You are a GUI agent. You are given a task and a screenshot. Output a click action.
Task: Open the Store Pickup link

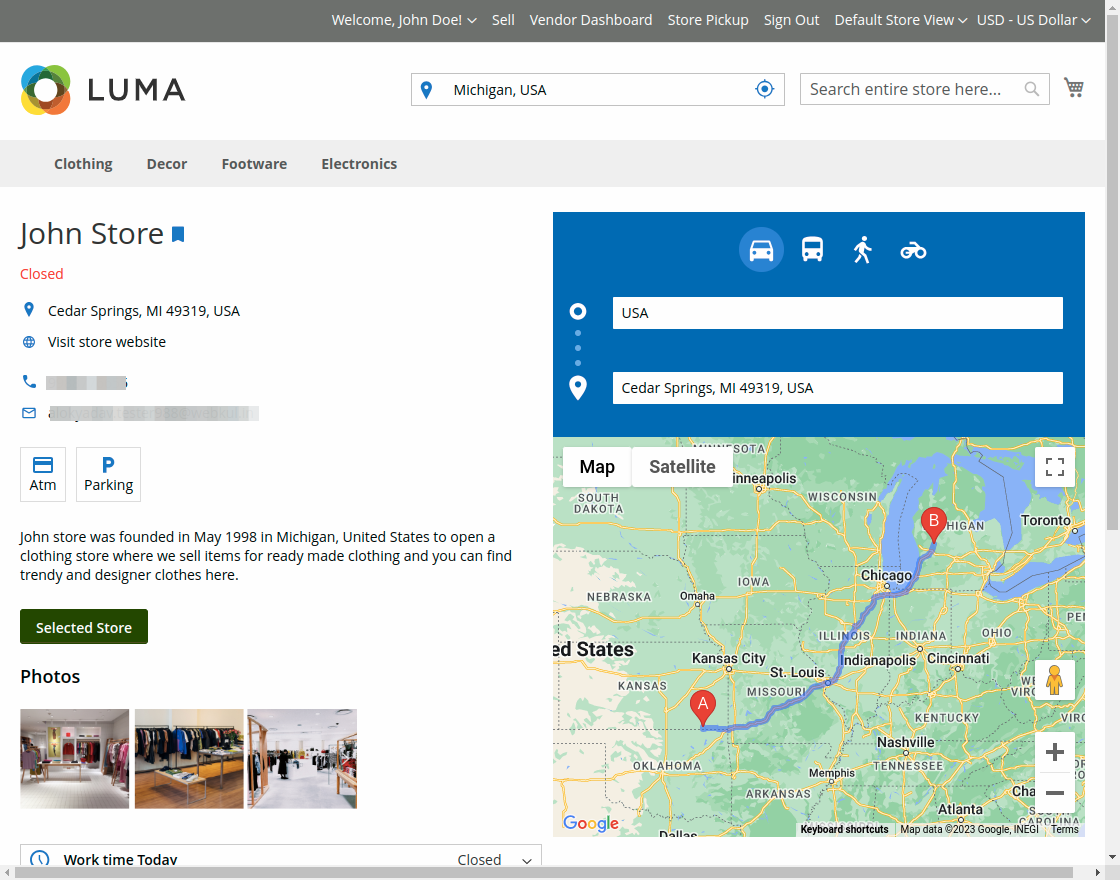point(708,20)
